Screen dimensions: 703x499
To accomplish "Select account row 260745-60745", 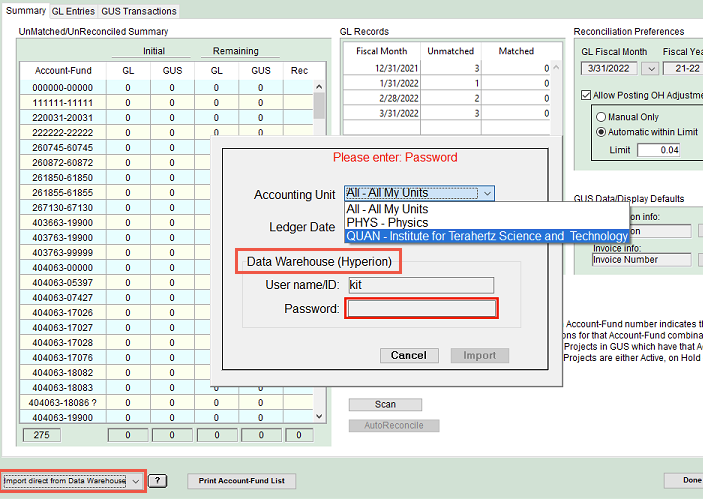I will [62, 147].
